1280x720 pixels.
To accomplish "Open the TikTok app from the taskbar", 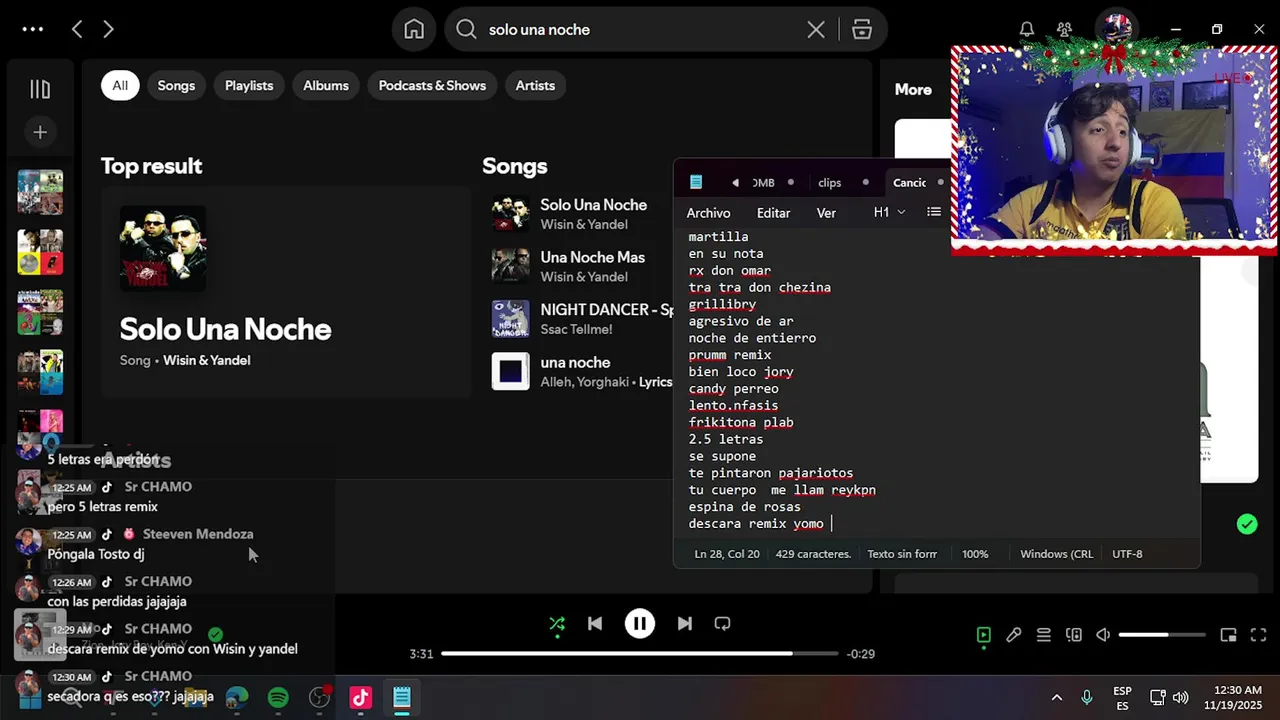I will click(x=361, y=698).
